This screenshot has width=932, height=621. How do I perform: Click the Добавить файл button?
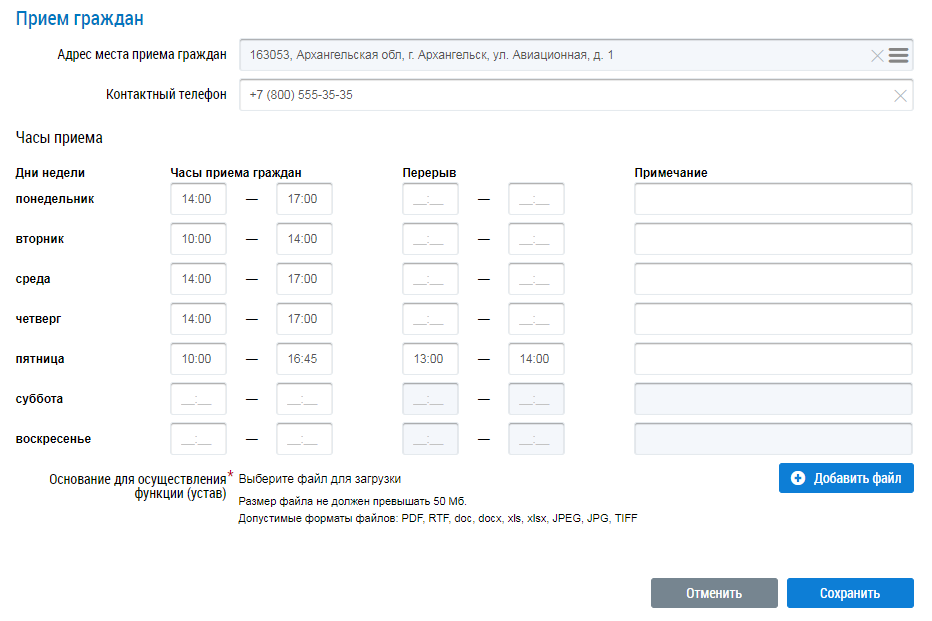tap(846, 478)
